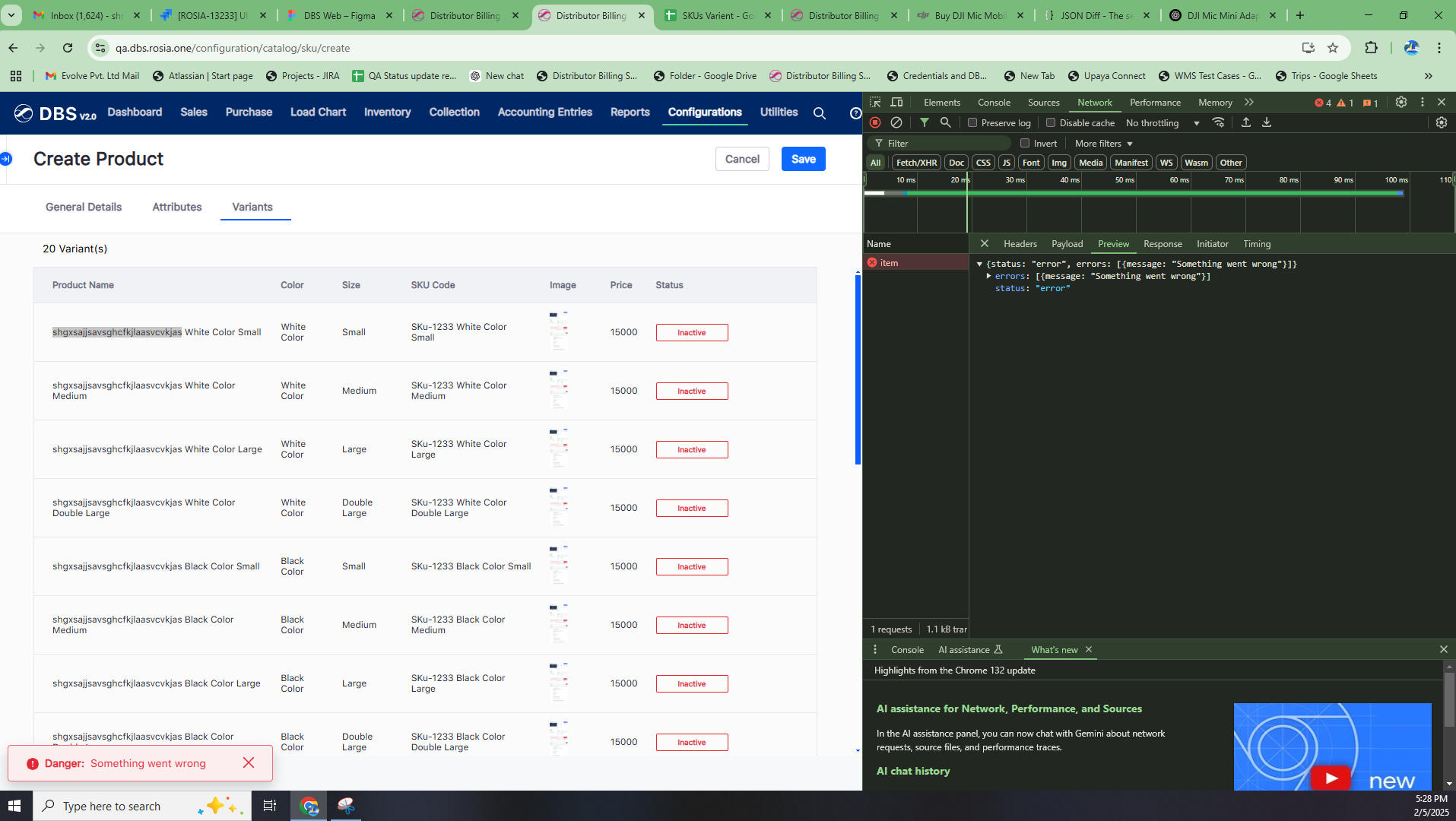The height and width of the screenshot is (821, 1456).
Task: Clear the network log
Action: pos(896,122)
